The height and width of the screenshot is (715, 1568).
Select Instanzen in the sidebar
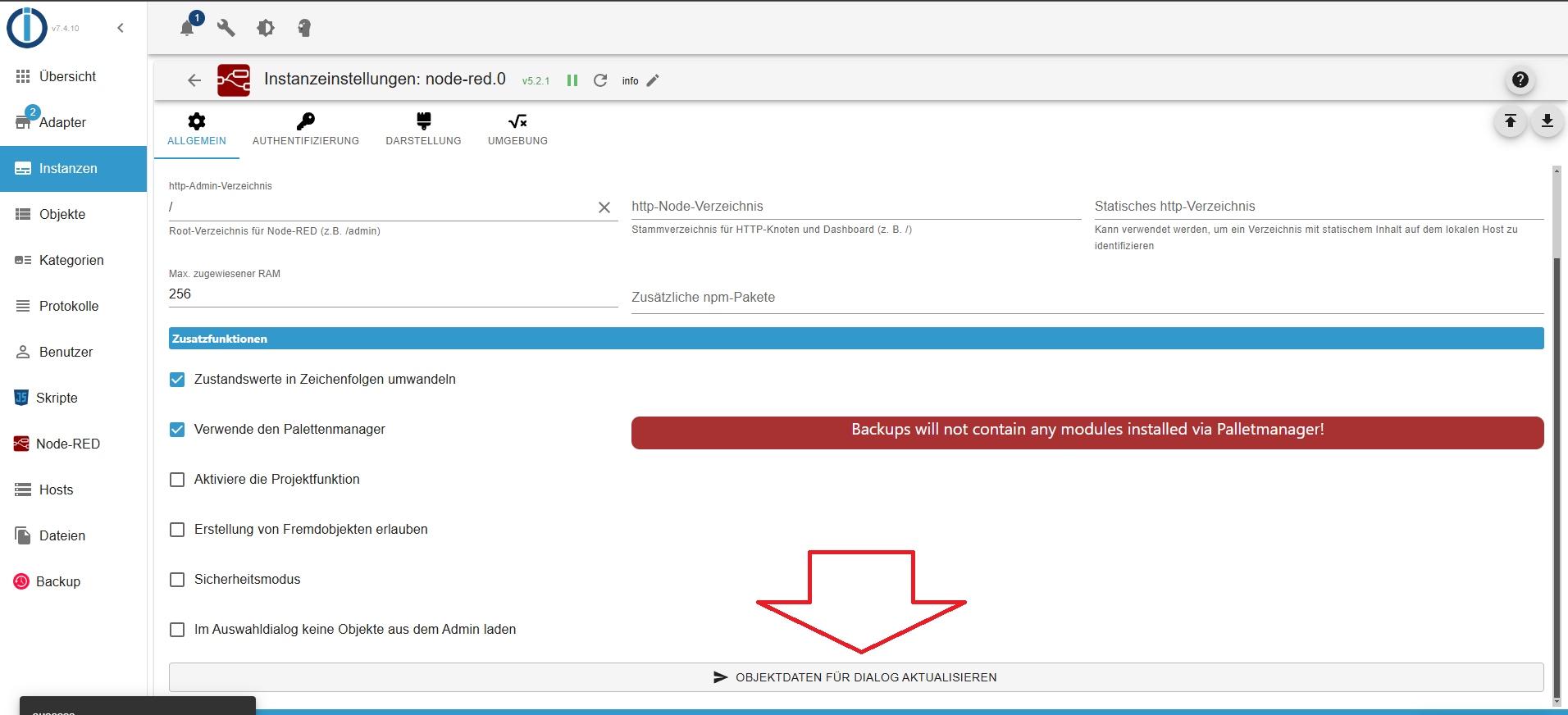tap(73, 168)
